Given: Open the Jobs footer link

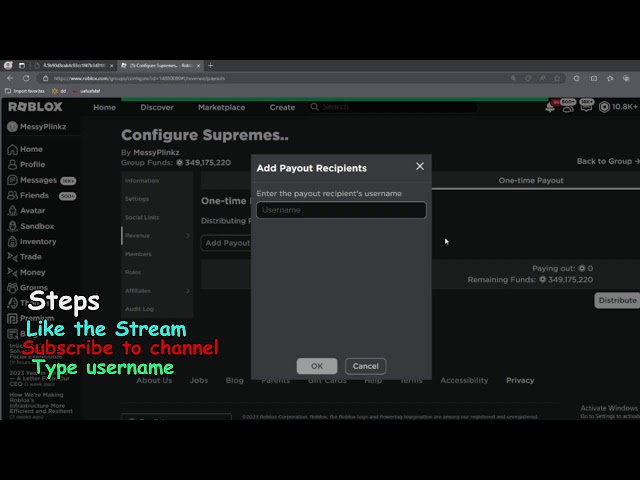Looking at the screenshot, I should [x=199, y=380].
